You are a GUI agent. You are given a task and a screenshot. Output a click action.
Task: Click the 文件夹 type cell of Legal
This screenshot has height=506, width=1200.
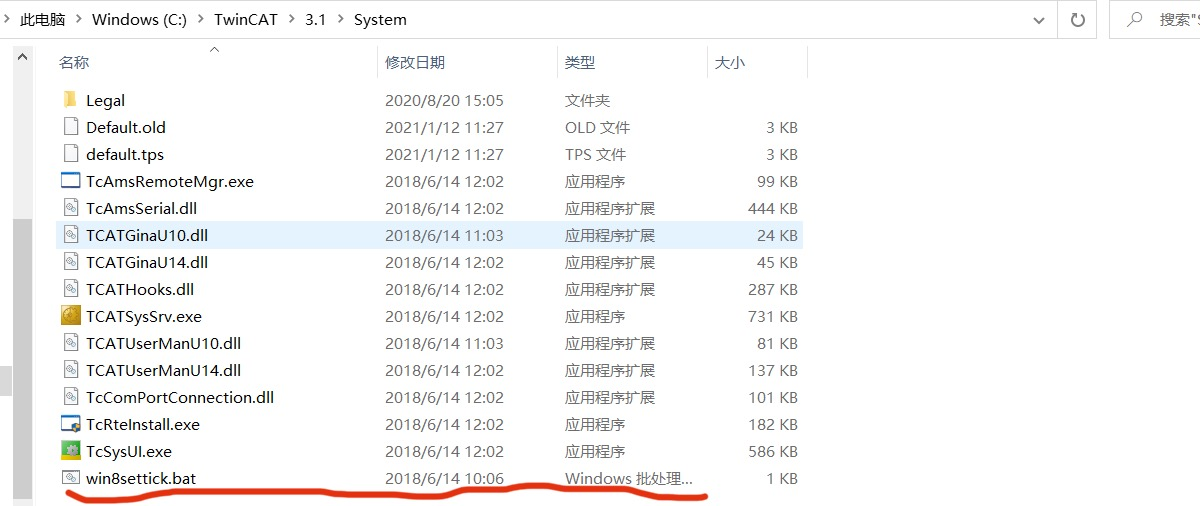pyautogui.click(x=587, y=100)
